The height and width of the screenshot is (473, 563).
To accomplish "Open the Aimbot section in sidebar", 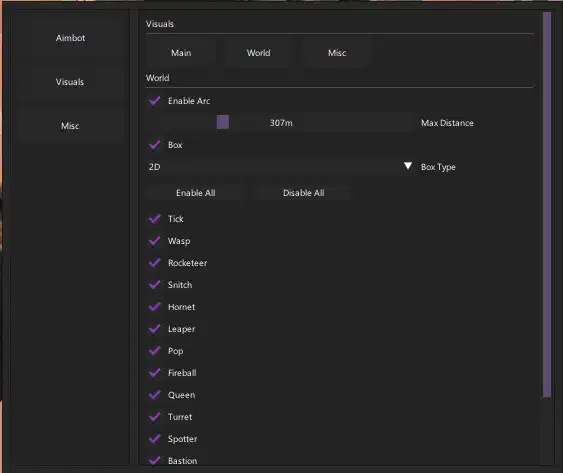I will (x=70, y=38).
